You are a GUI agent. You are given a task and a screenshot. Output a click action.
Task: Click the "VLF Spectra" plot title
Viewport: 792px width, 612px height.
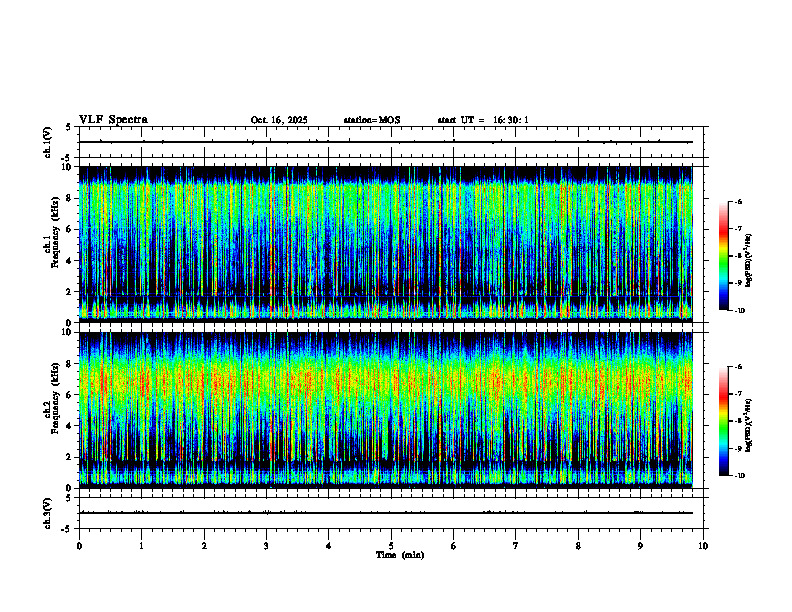pos(113,120)
